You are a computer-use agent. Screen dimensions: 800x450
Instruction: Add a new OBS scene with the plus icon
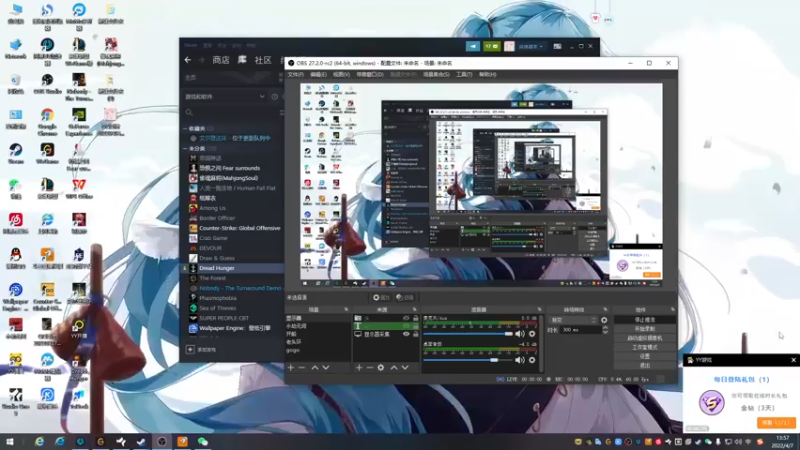point(291,367)
